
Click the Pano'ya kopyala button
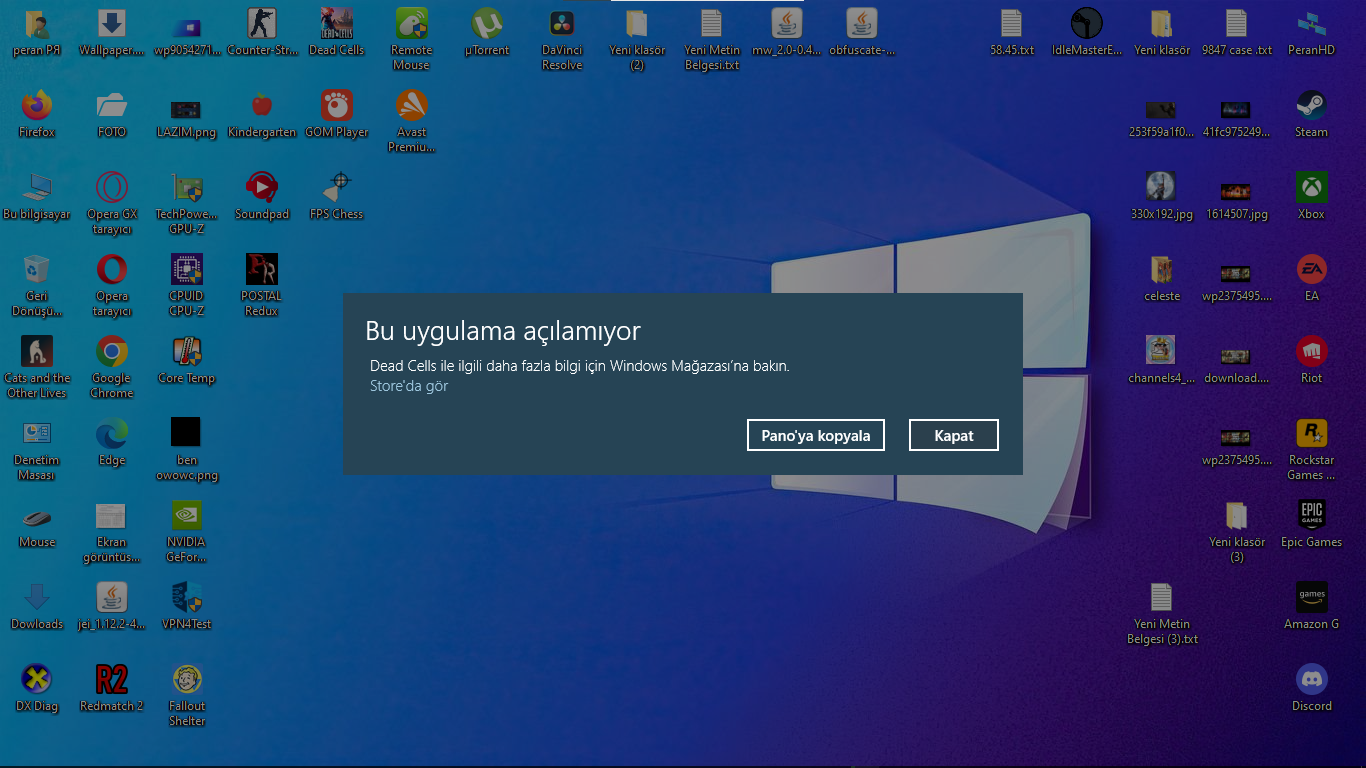[815, 435]
